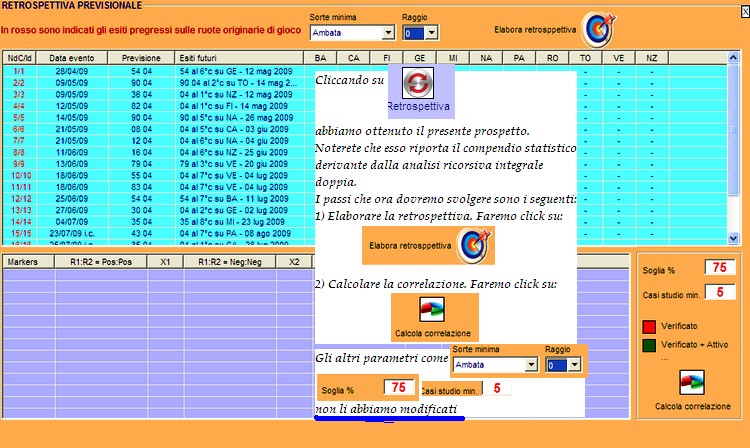The width and height of the screenshot is (750, 448).
Task: Open the top bar Sorte minima Ambata dropdown
Action: (x=388, y=33)
